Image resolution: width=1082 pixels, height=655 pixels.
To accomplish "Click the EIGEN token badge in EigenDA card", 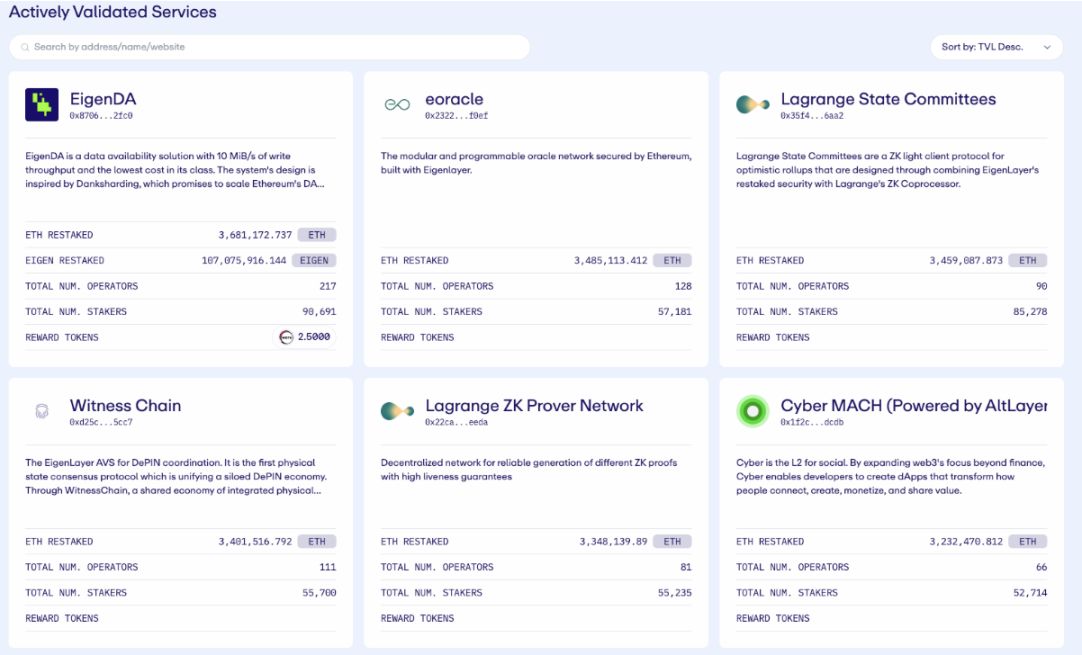I will coord(314,260).
